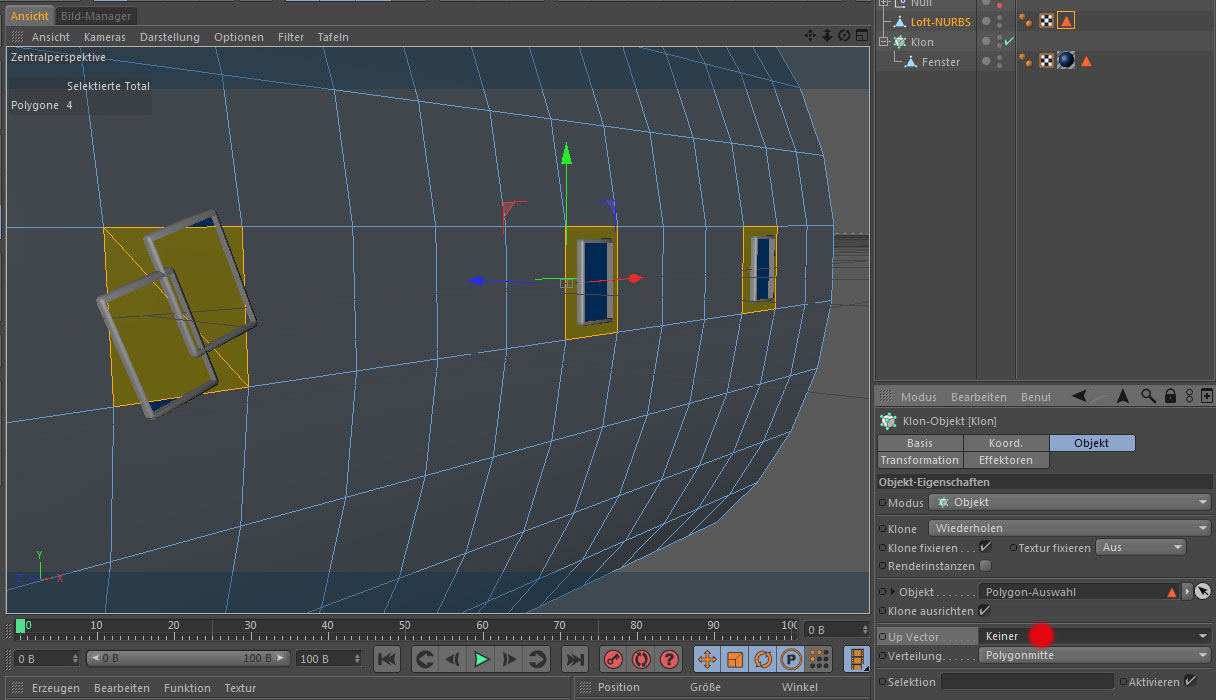
Task: Toggle the Klone fixieren checkbox
Action: 985,547
